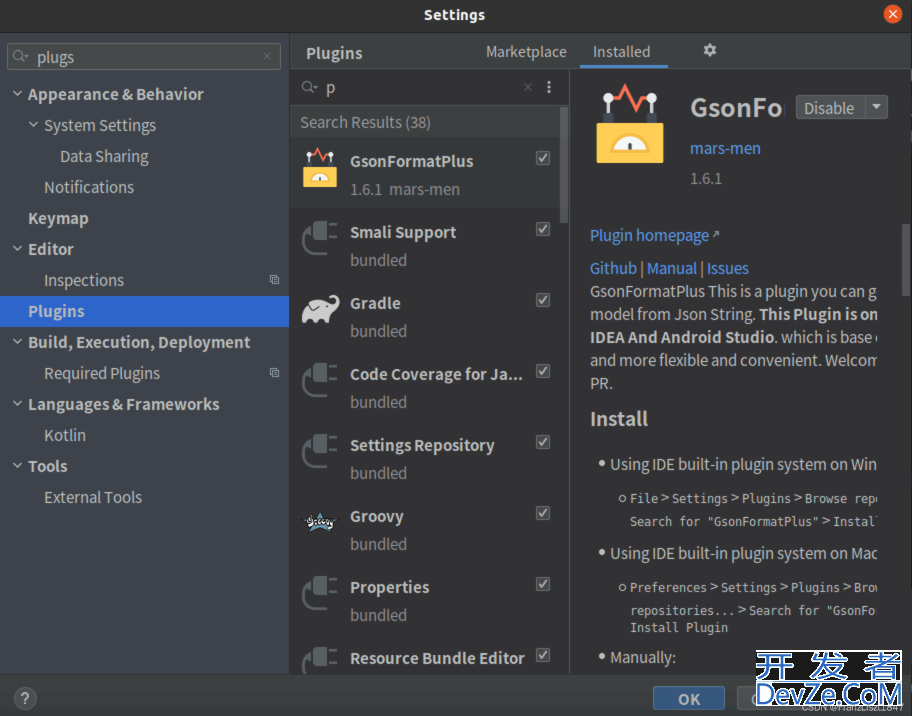Toggle the Properties plugin checkbox
The height and width of the screenshot is (716, 912).
tap(543, 584)
